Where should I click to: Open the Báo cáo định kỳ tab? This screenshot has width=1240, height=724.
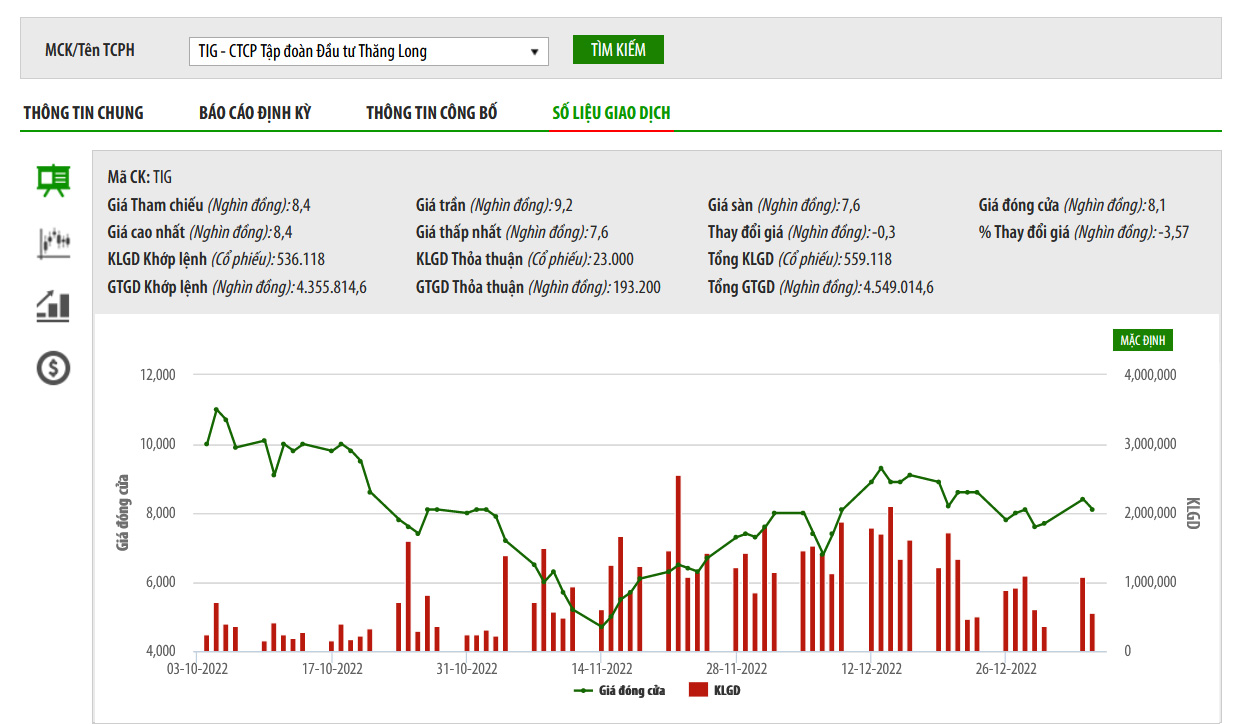[255, 113]
